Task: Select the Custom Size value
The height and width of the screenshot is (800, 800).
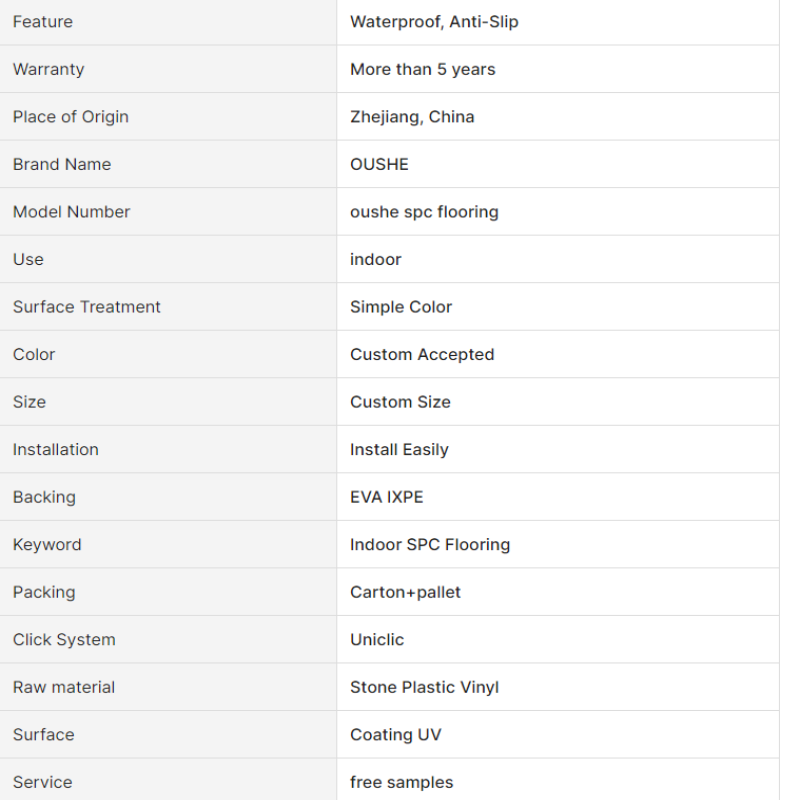Action: (x=401, y=402)
